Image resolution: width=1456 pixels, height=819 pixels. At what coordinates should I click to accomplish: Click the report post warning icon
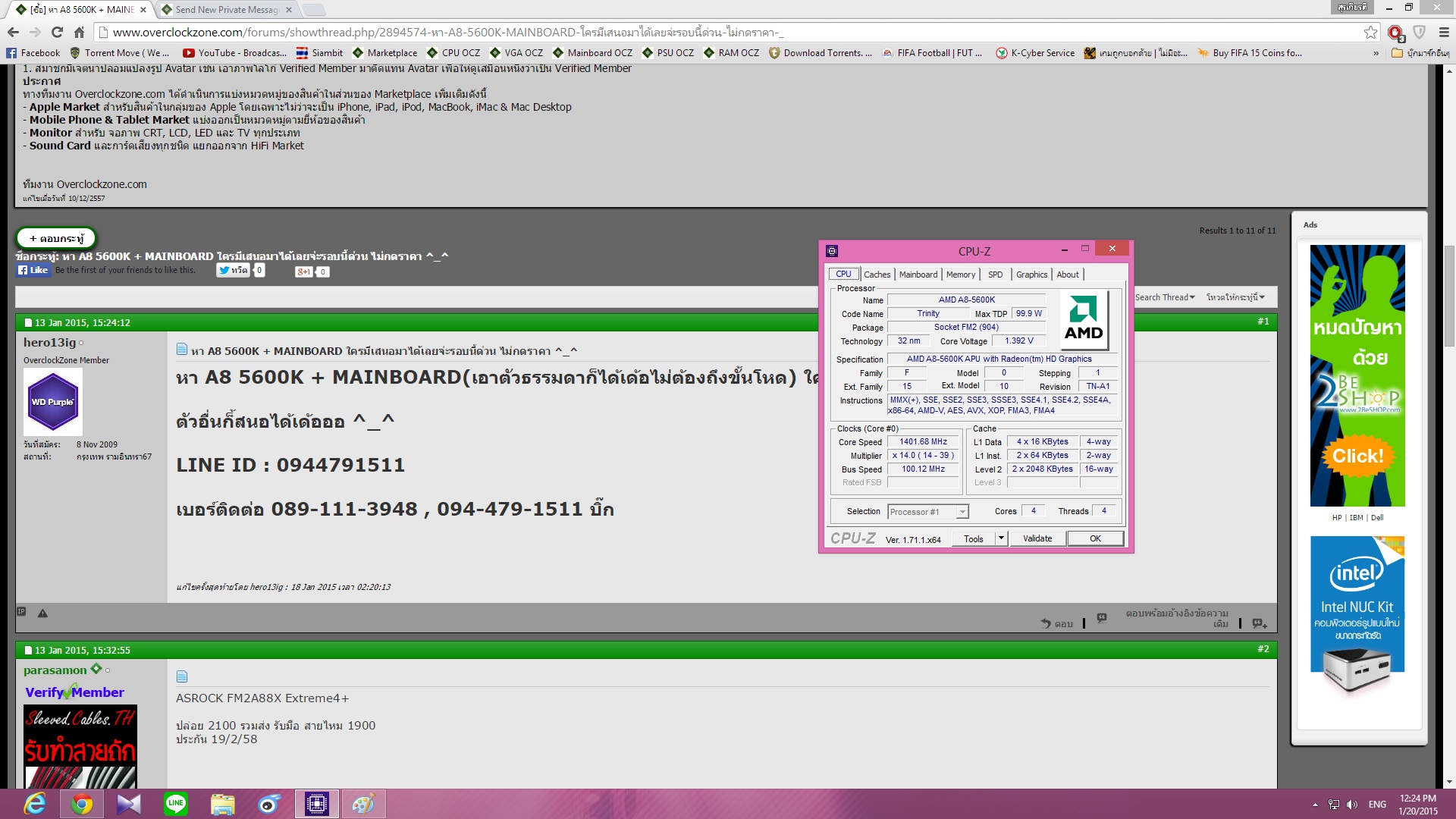click(x=42, y=613)
